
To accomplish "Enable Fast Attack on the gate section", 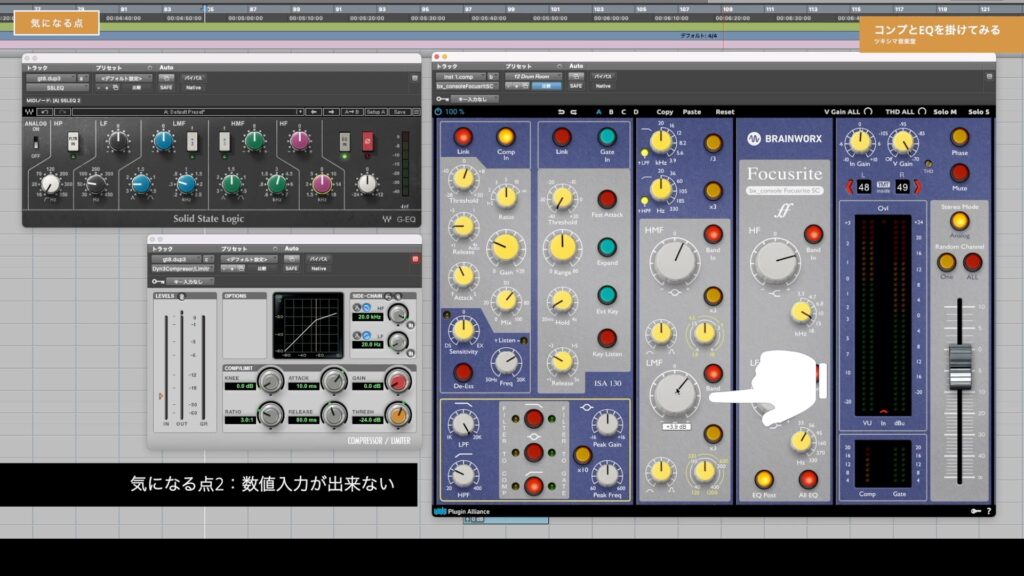I will 607,199.
